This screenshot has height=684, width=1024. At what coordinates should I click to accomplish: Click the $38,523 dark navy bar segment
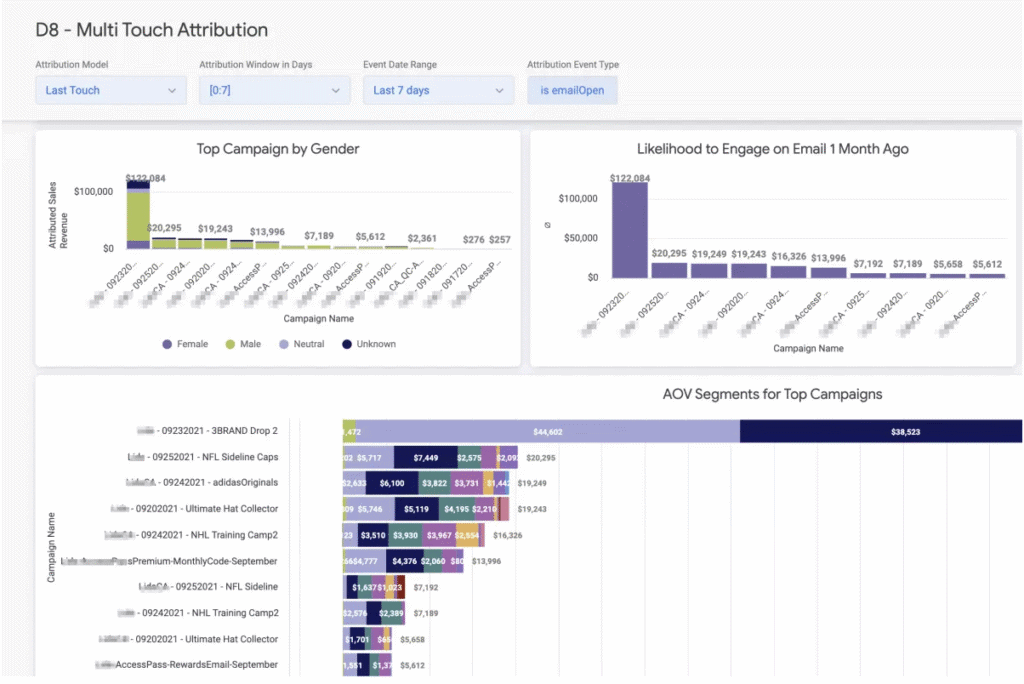click(880, 431)
